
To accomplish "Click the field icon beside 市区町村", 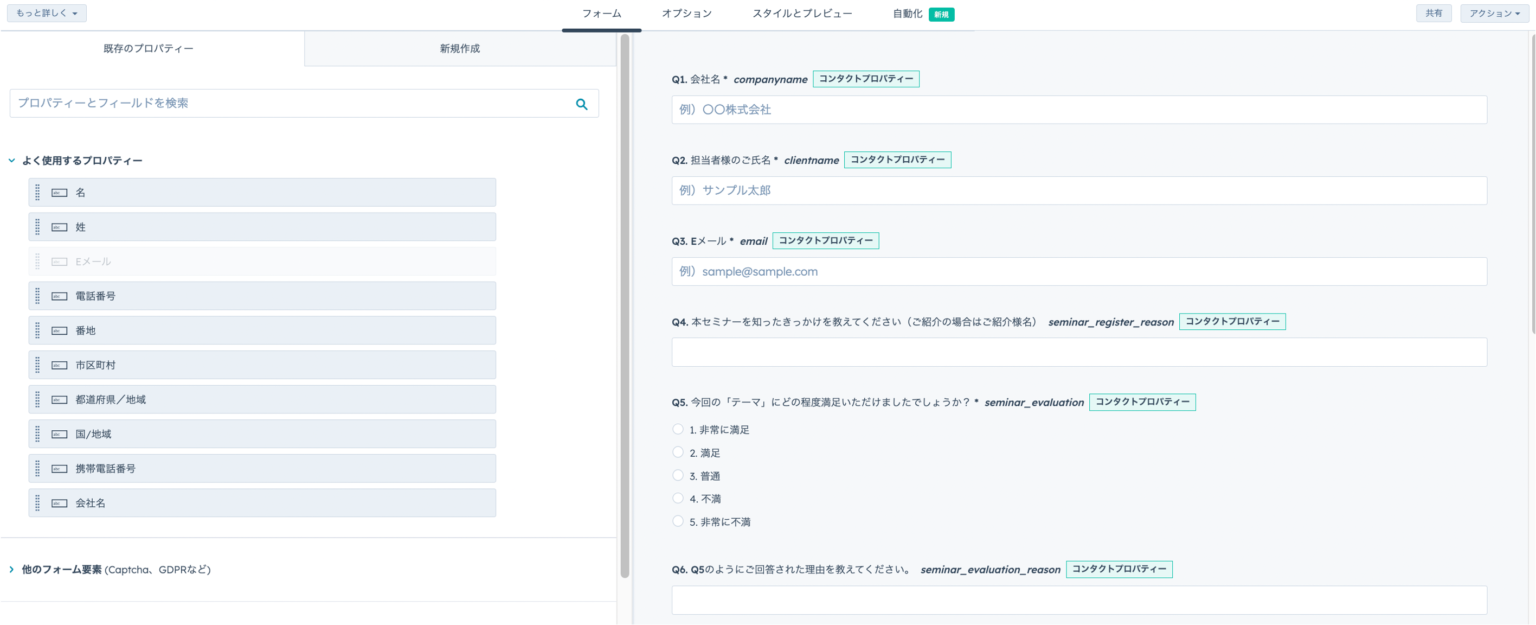I will (x=59, y=365).
